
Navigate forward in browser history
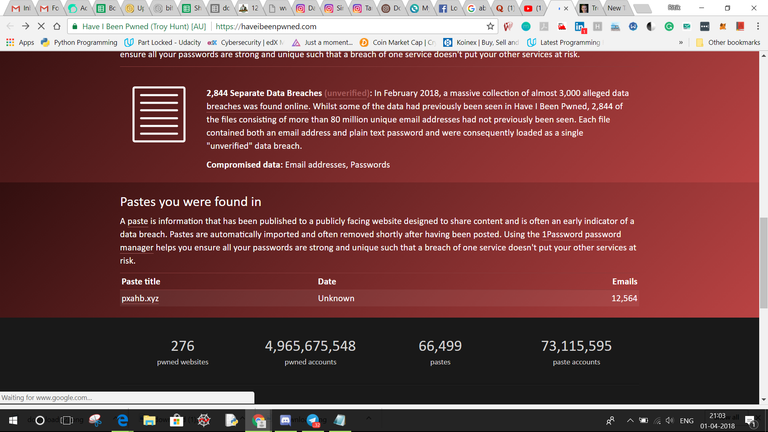click(25, 26)
